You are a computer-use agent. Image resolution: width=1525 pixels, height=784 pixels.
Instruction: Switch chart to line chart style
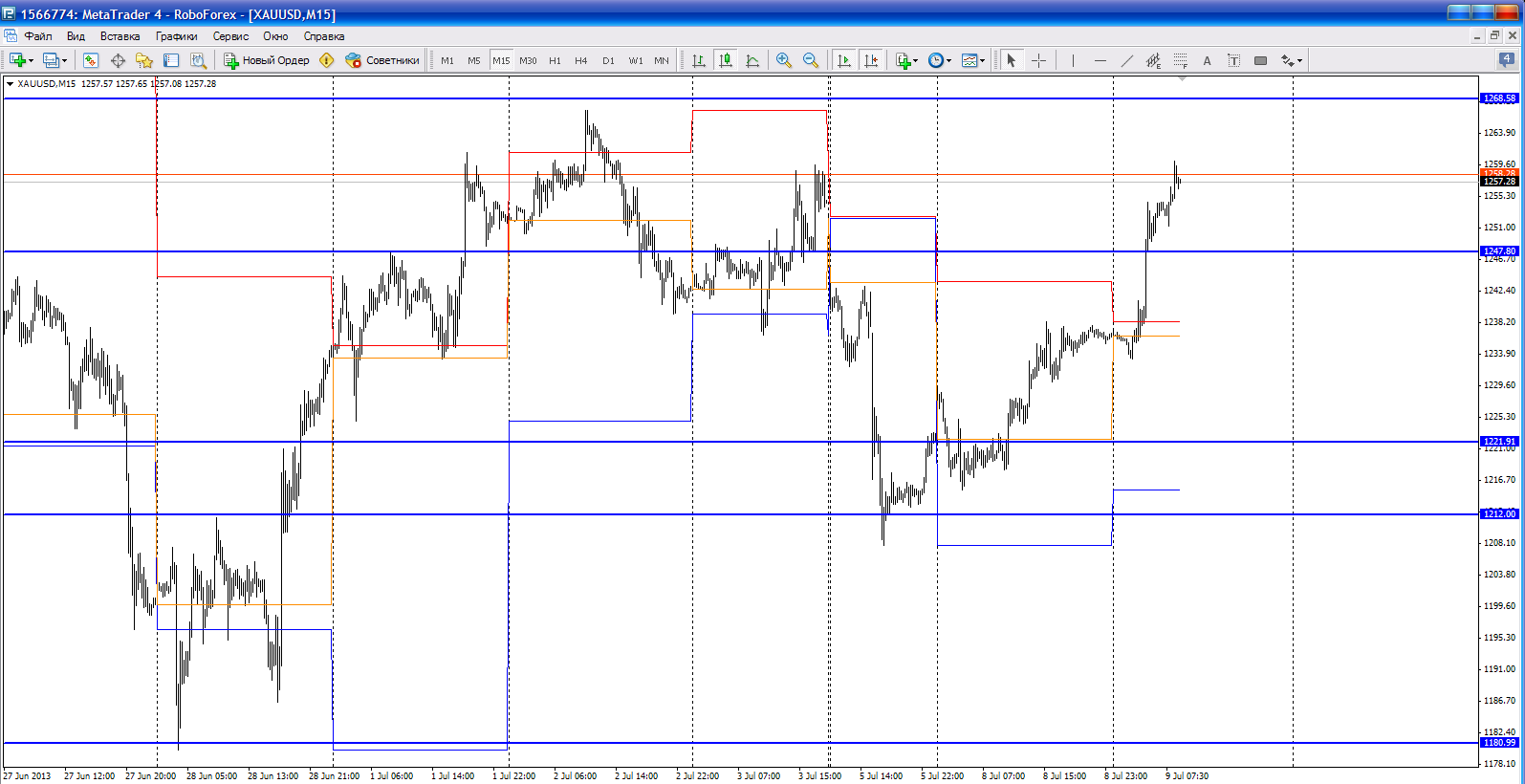click(x=752, y=60)
